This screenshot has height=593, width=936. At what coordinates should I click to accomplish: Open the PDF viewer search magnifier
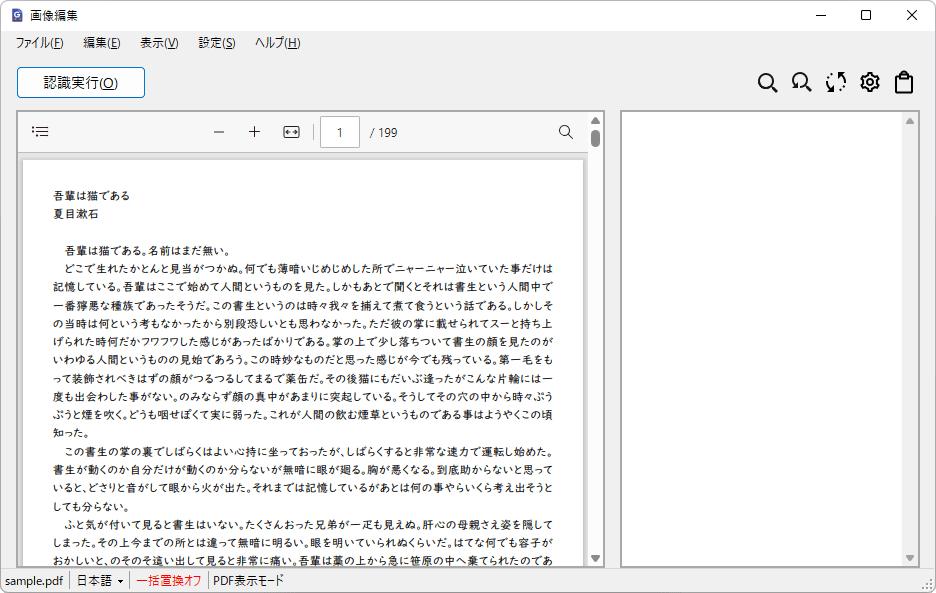[566, 132]
